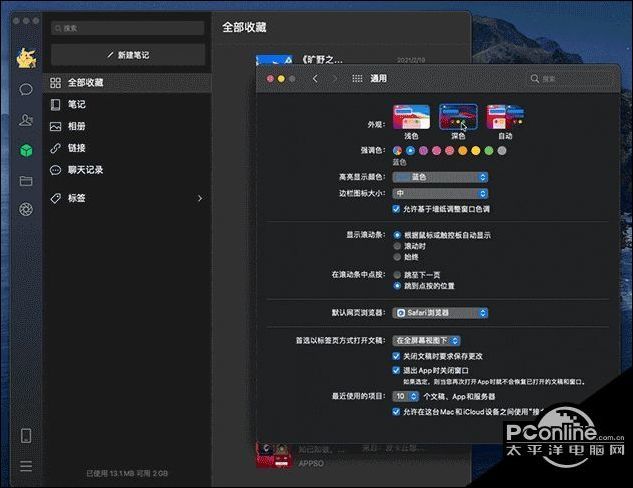The width and height of the screenshot is (633, 488).
Task: Go back in System Preferences toolbar
Action: click(x=315, y=78)
